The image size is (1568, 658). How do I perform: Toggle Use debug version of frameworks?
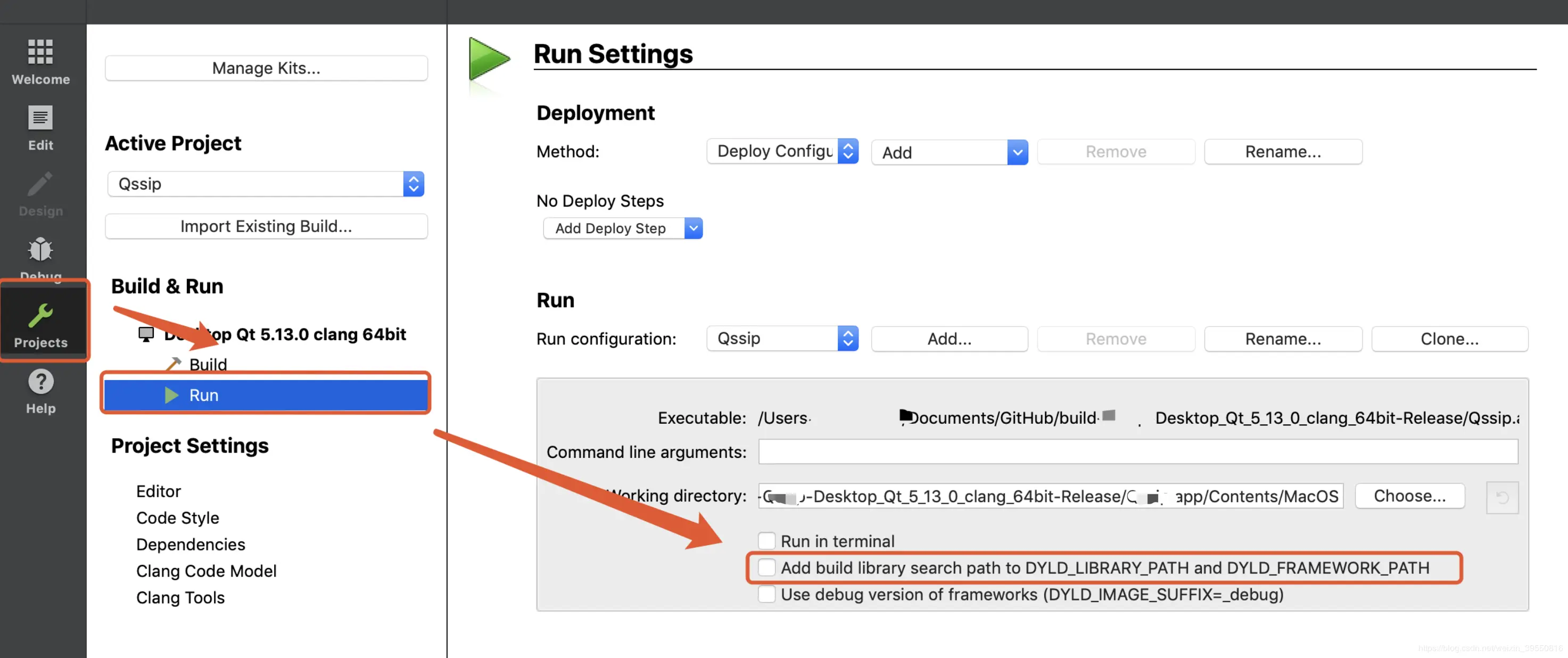click(766, 594)
